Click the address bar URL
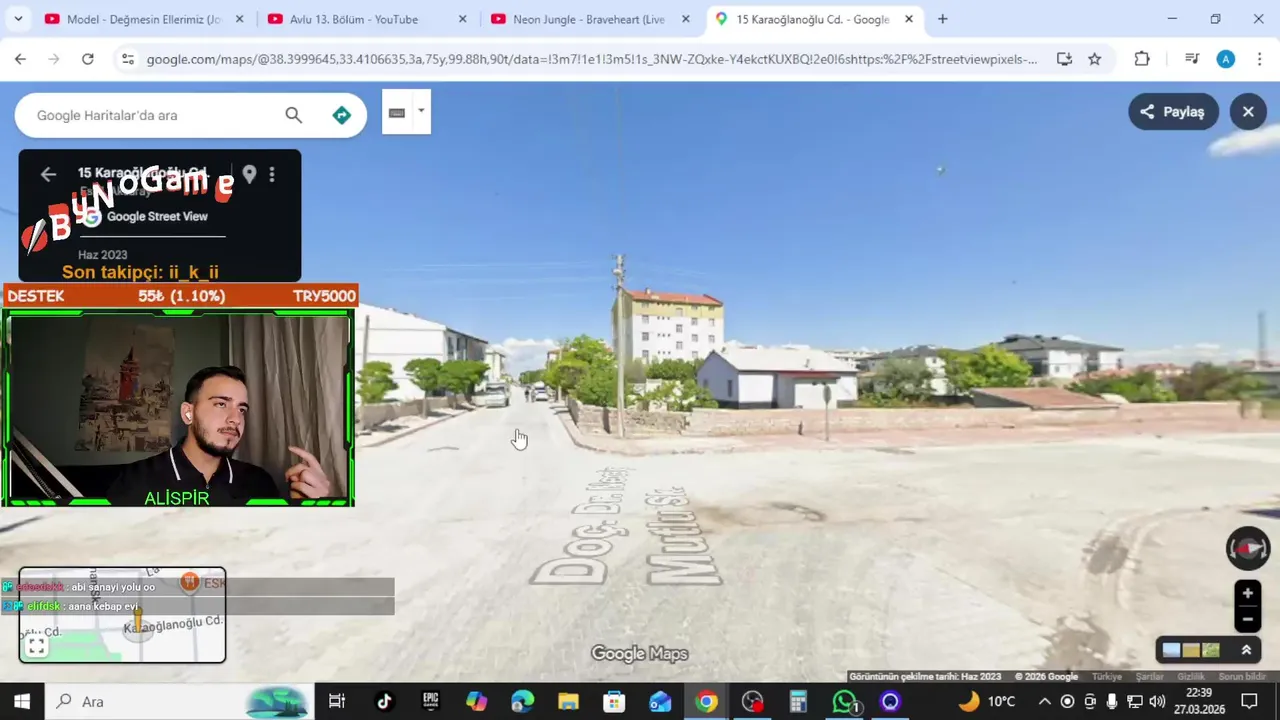This screenshot has width=1280, height=720. [592, 59]
